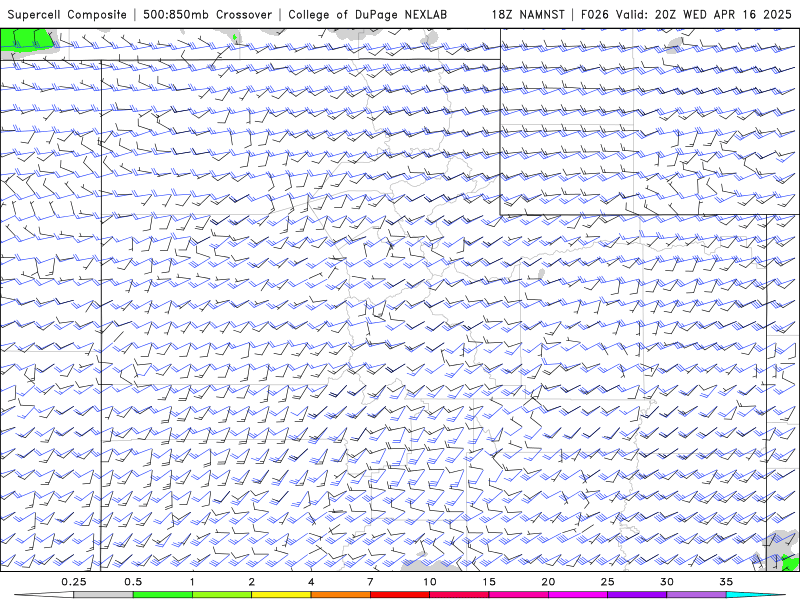This screenshot has width=800, height=600.
Task: Click the 0.5 legend value
Action: 133,582
